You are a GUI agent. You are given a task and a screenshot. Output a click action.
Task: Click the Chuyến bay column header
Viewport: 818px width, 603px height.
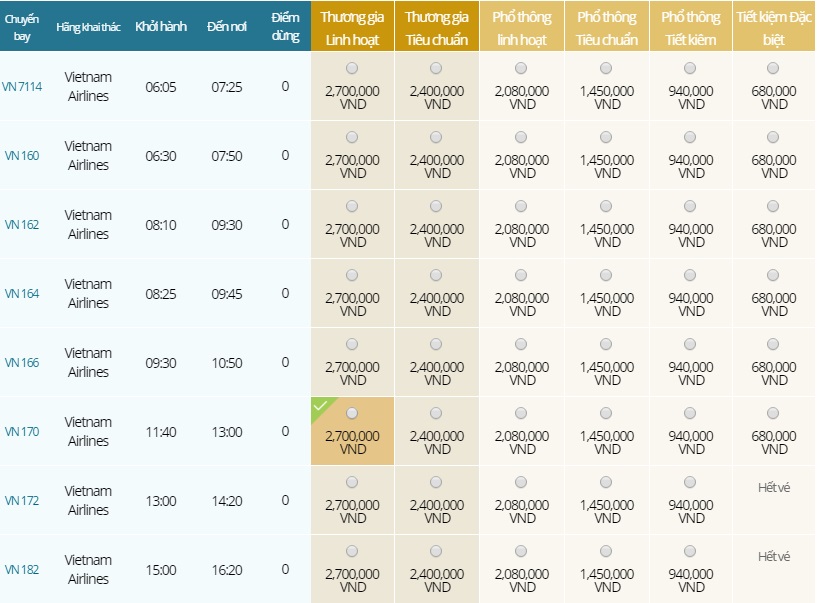[22, 27]
